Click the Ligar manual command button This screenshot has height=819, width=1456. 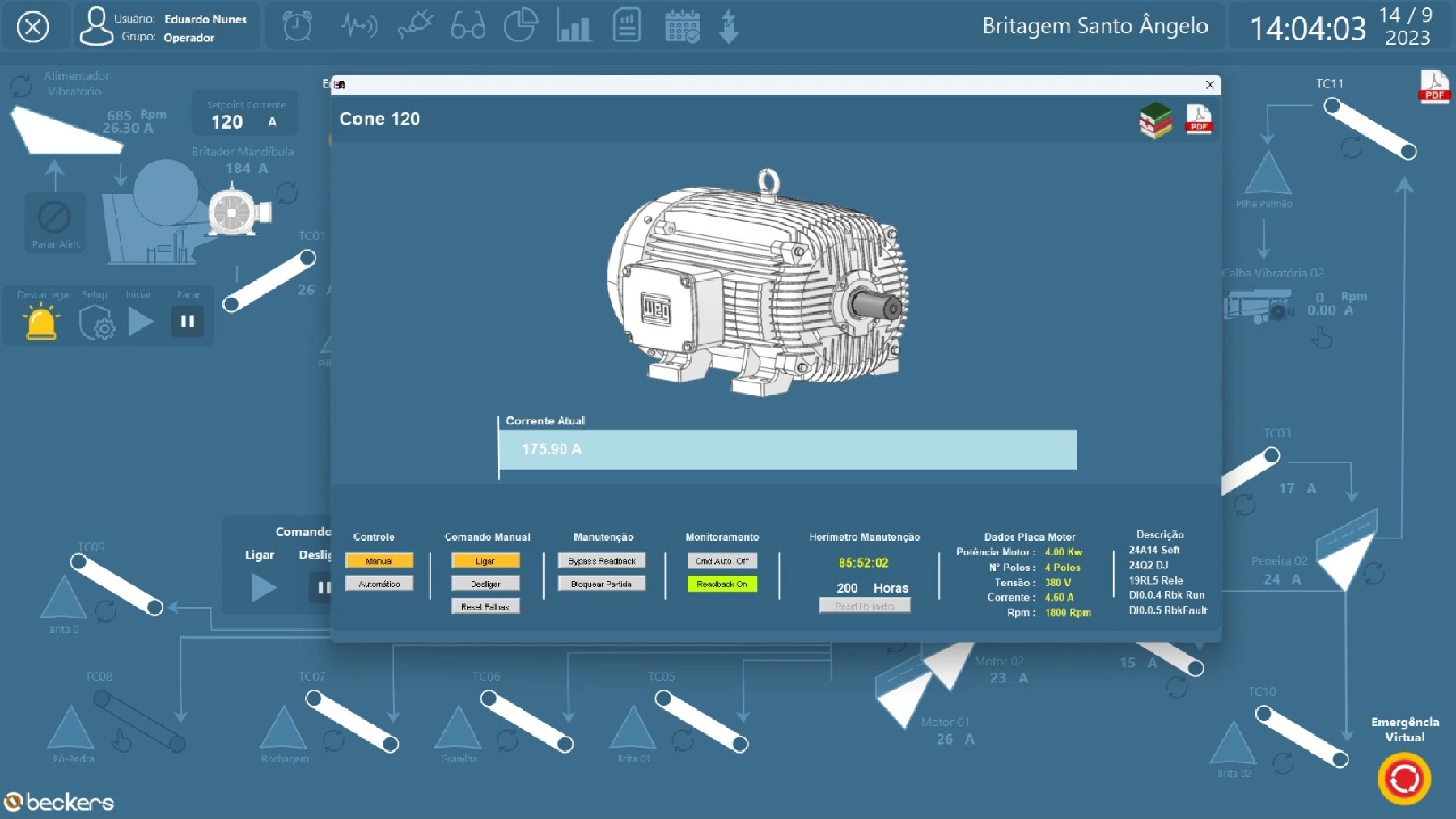tap(485, 561)
